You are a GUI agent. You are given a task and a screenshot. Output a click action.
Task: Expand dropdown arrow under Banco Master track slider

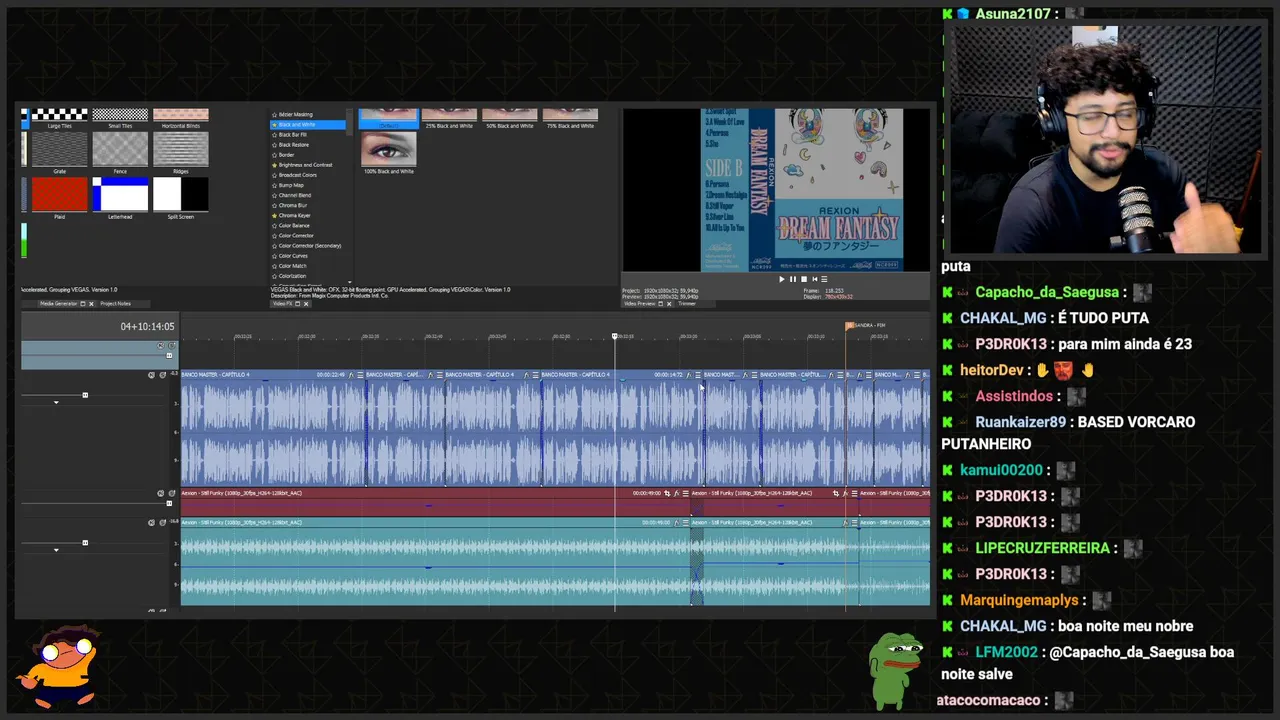coord(56,402)
